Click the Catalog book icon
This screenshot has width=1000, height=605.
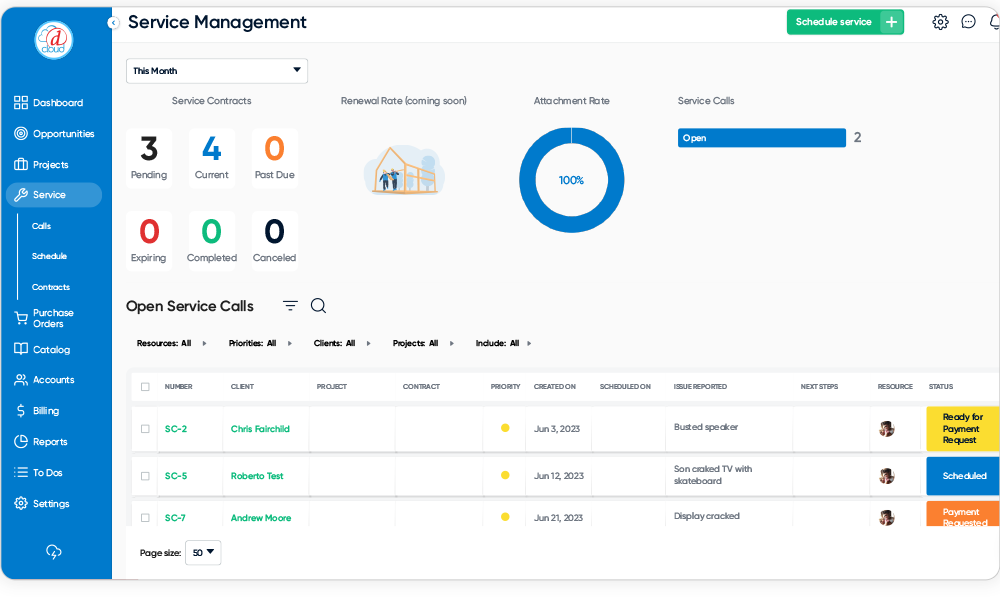click(x=21, y=349)
